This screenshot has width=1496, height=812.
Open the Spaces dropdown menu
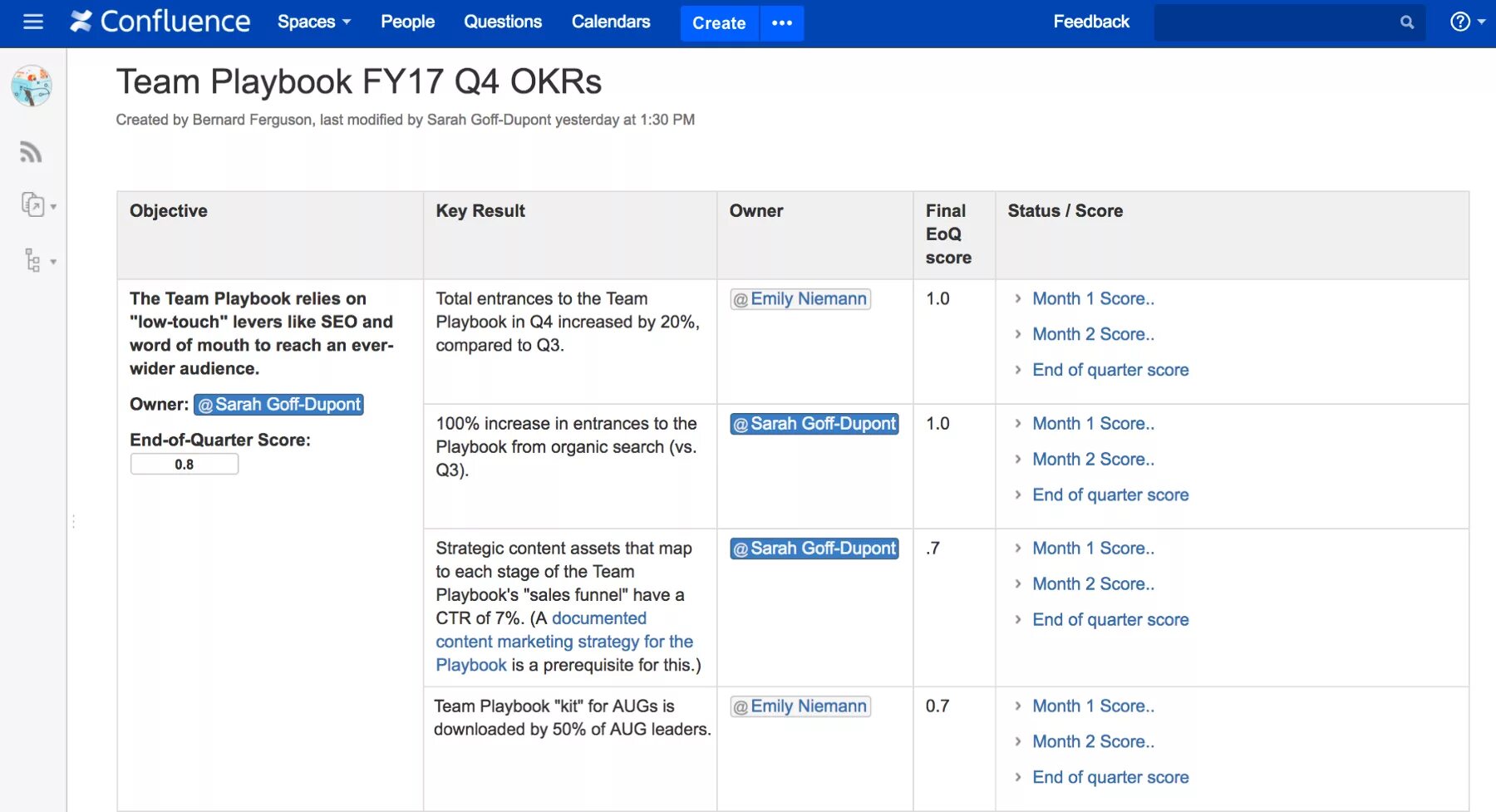click(x=313, y=22)
